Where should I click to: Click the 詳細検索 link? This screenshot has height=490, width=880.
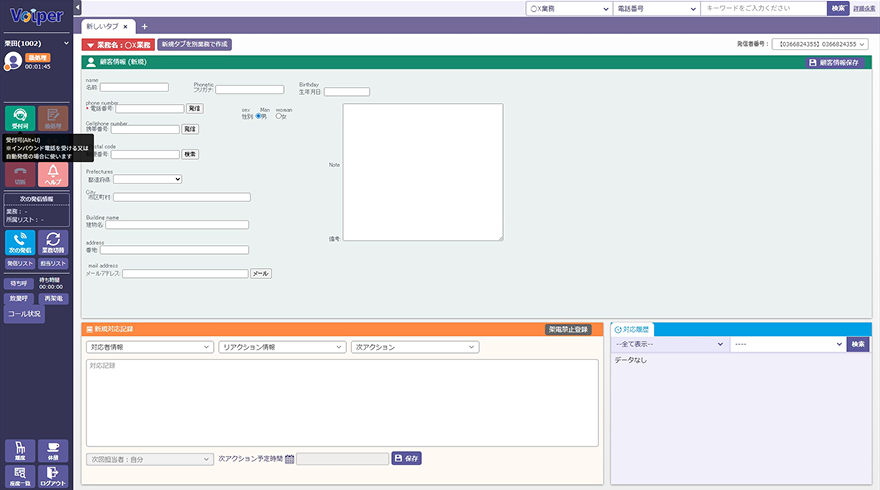[864, 8]
